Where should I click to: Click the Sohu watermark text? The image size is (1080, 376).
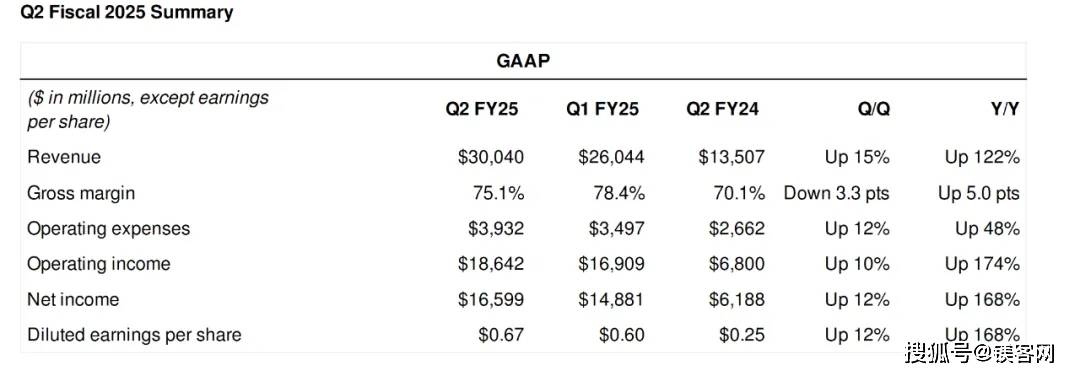click(981, 354)
